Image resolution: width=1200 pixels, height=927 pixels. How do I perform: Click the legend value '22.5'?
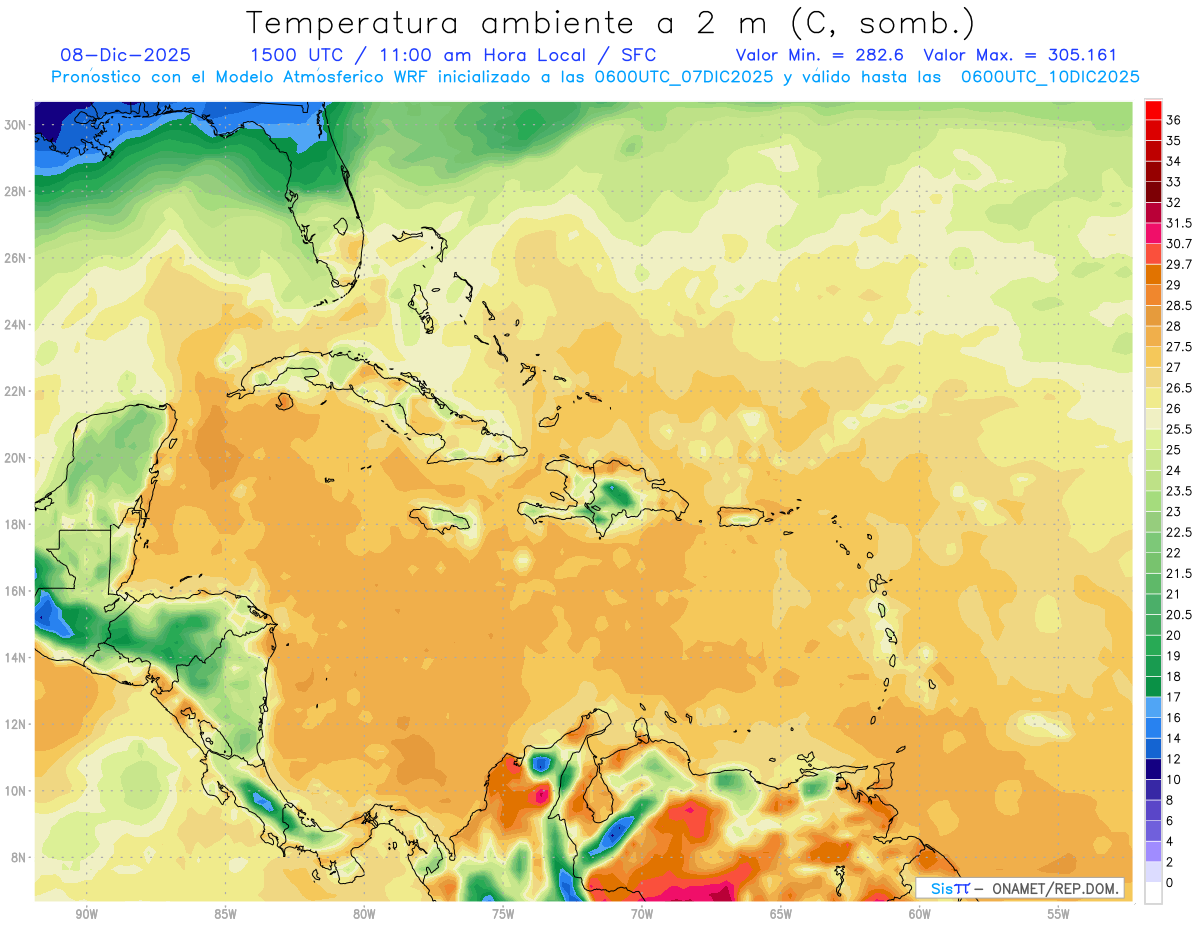pyautogui.click(x=1179, y=532)
